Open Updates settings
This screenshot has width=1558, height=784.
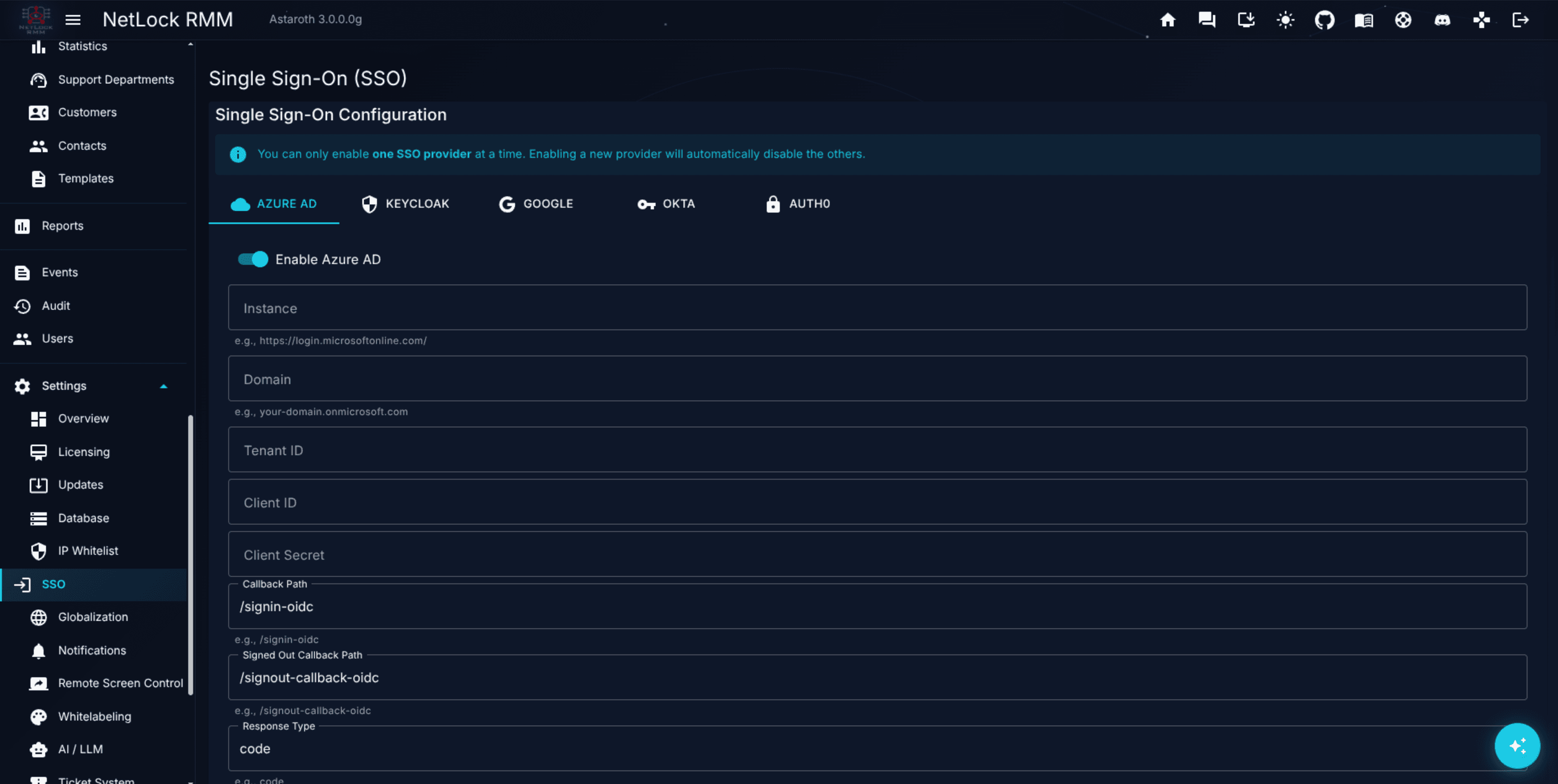click(x=81, y=485)
